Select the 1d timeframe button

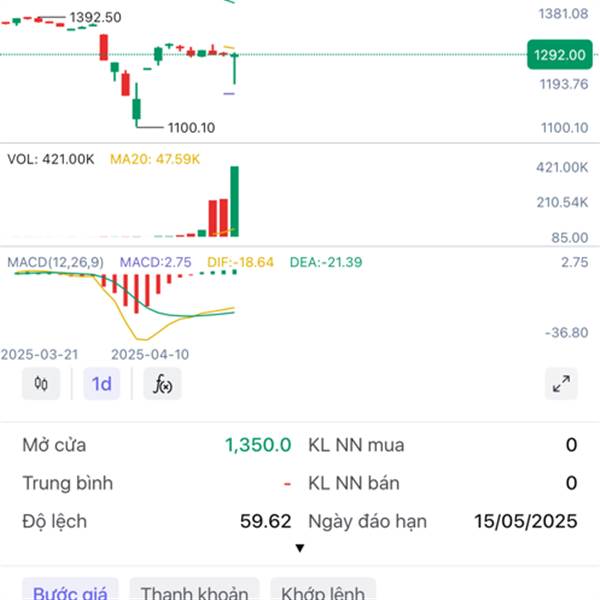(102, 383)
